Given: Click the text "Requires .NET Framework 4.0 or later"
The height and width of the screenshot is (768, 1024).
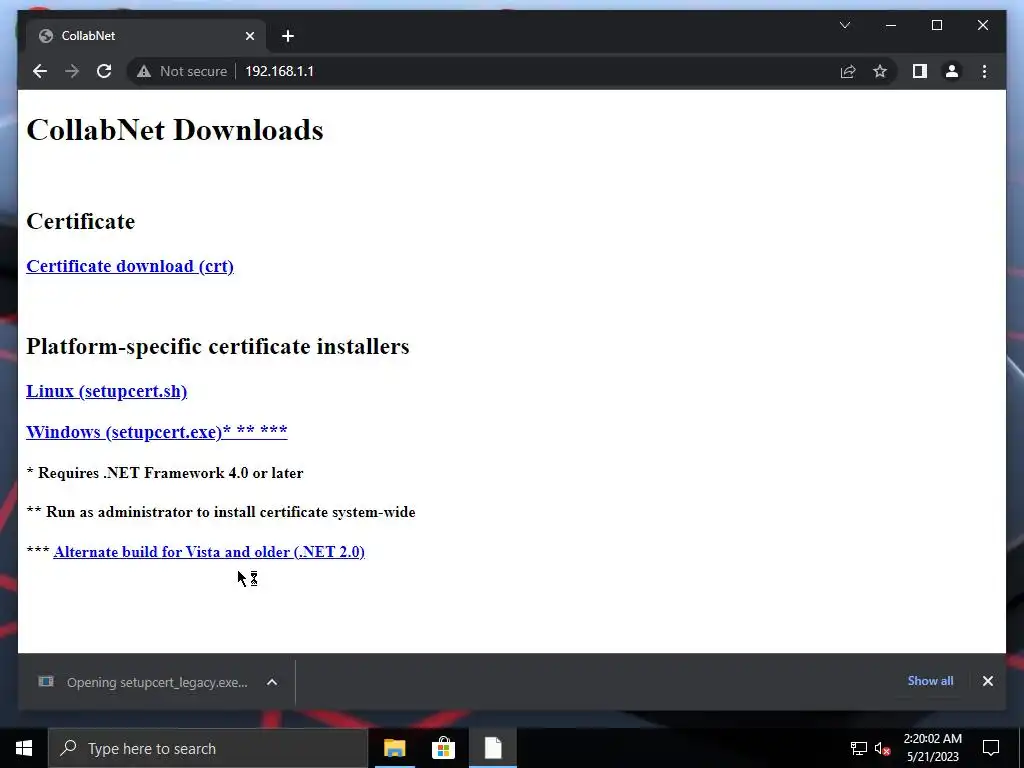Looking at the screenshot, I should (x=170, y=473).
